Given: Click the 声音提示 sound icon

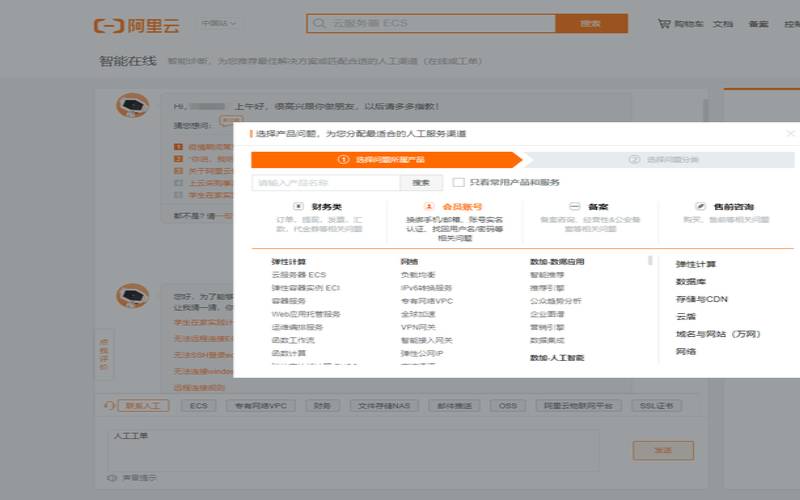Looking at the screenshot, I should click(x=112, y=478).
